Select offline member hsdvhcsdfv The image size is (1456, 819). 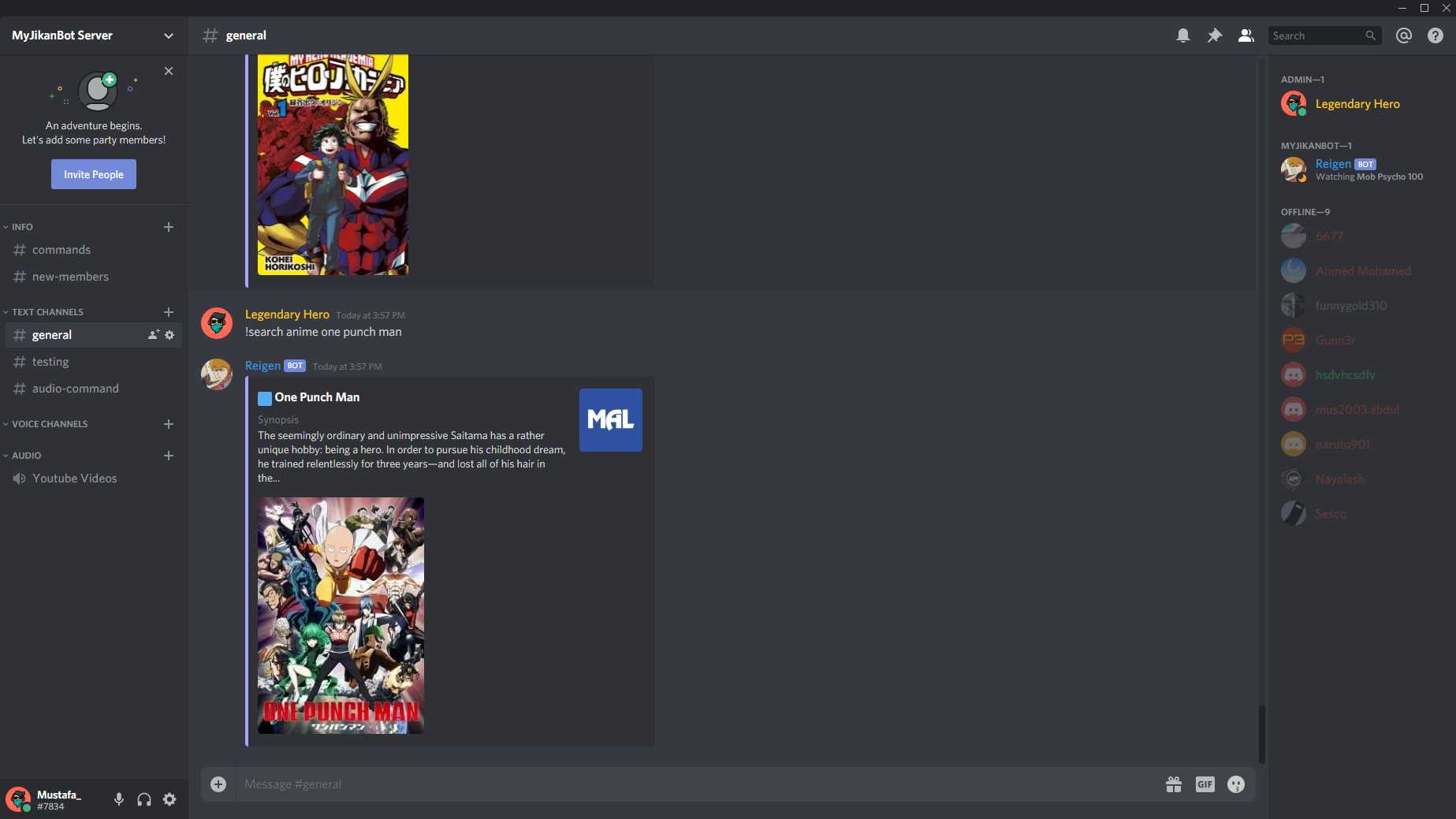coord(1361,375)
